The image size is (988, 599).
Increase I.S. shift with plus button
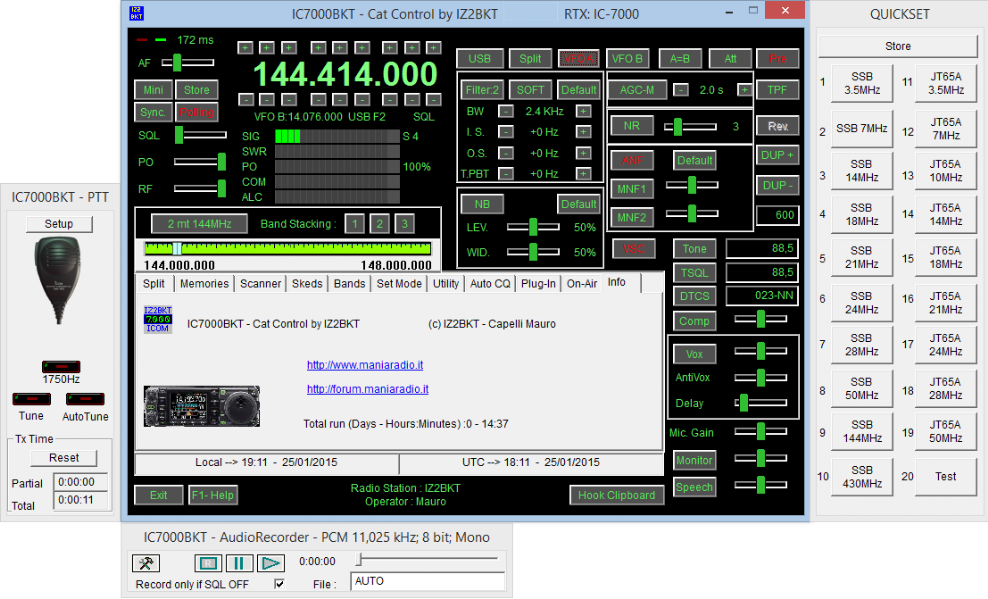583,132
